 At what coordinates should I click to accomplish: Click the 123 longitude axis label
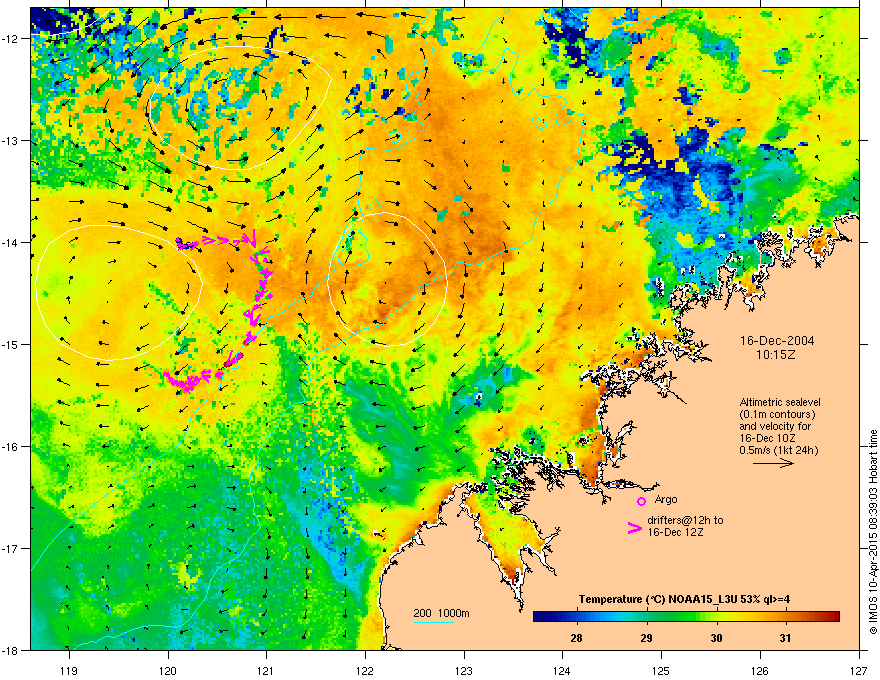click(x=464, y=670)
